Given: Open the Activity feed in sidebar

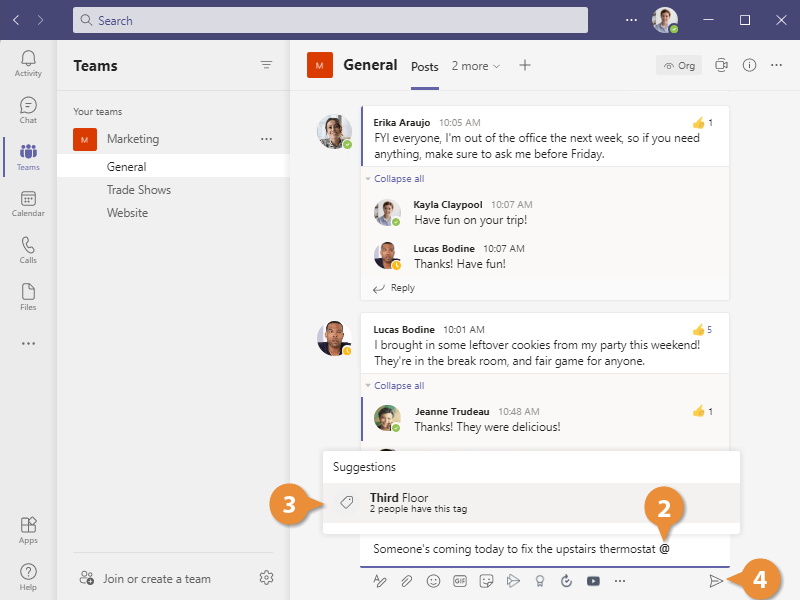Looking at the screenshot, I should click(x=28, y=63).
